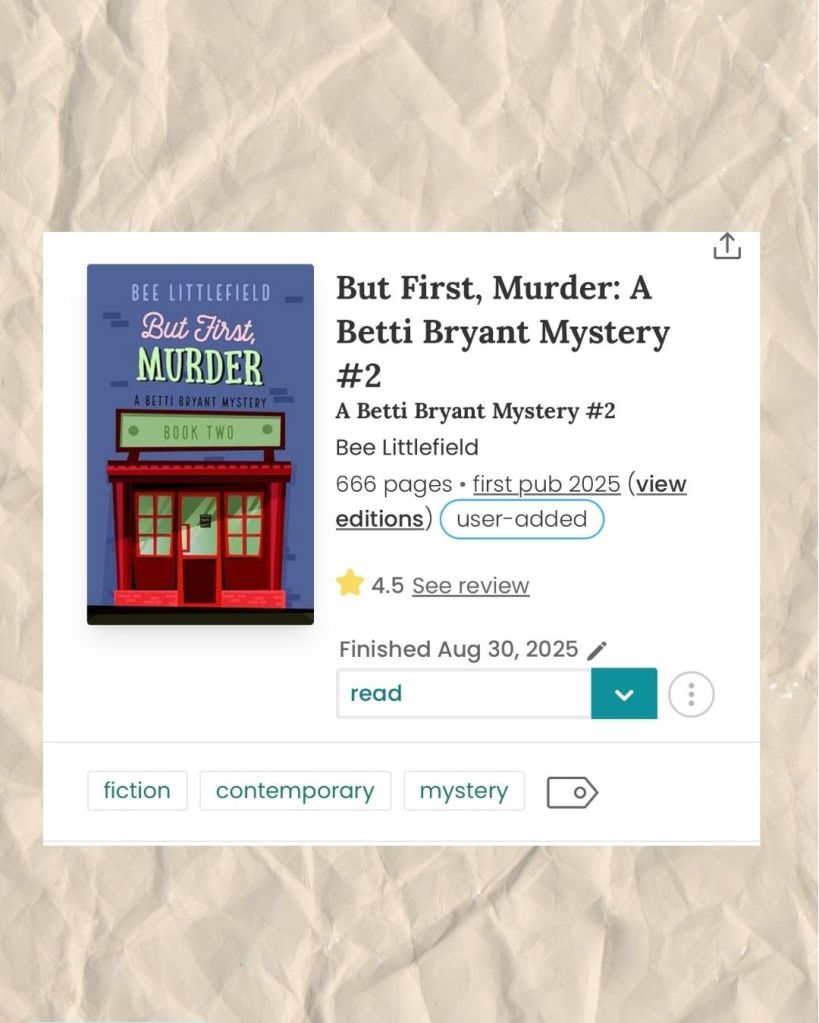819x1023 pixels.
Task: Open the But First, Murder cover thumbnail
Action: [x=200, y=444]
